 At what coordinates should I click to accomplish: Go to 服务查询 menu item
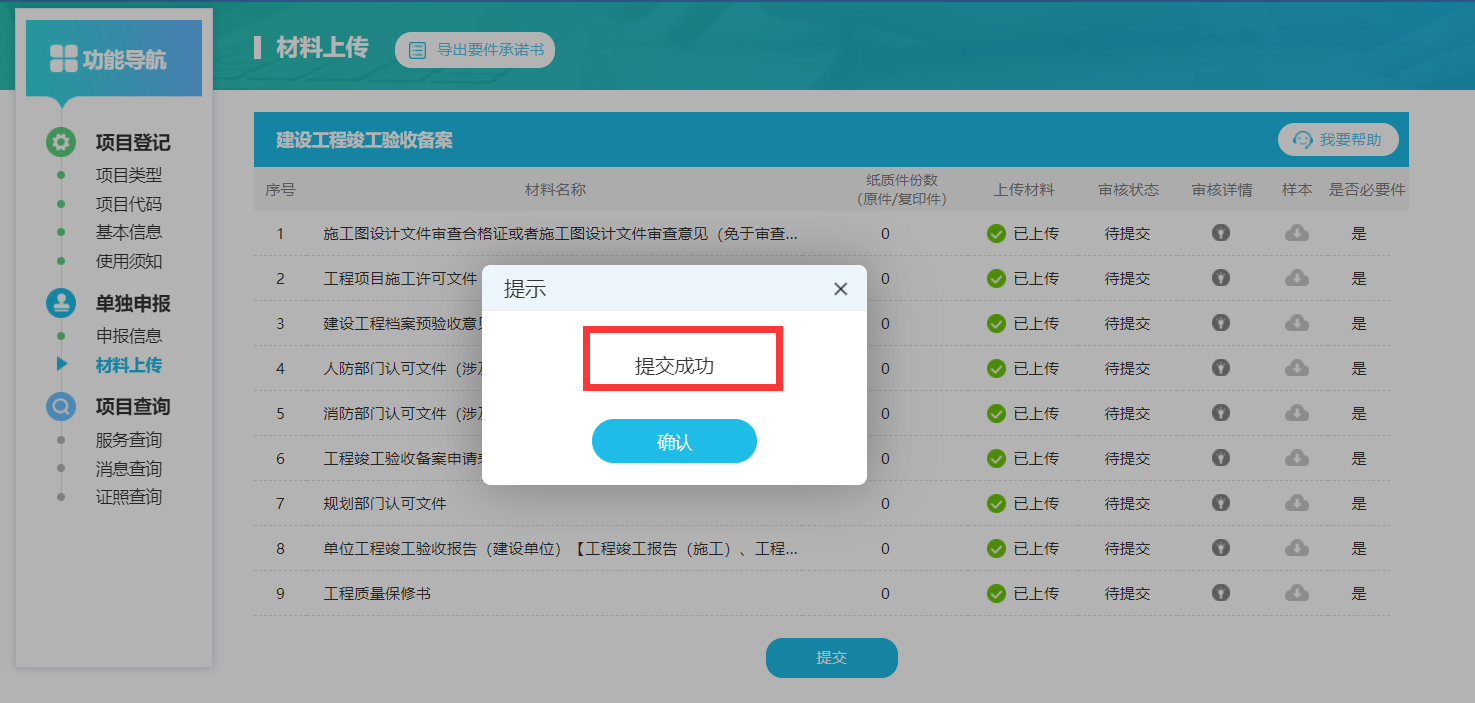[128, 440]
